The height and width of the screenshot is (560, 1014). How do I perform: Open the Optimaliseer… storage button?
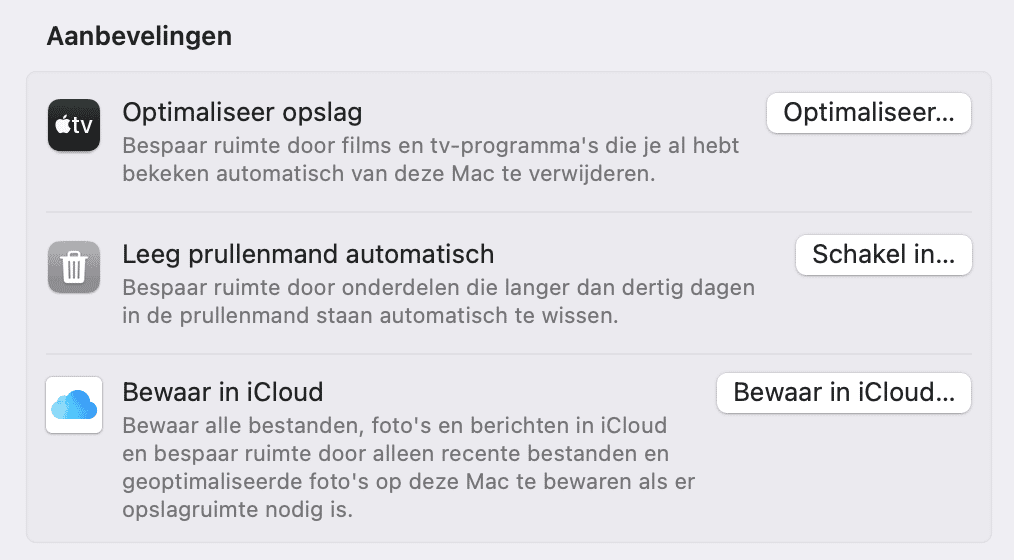(868, 113)
